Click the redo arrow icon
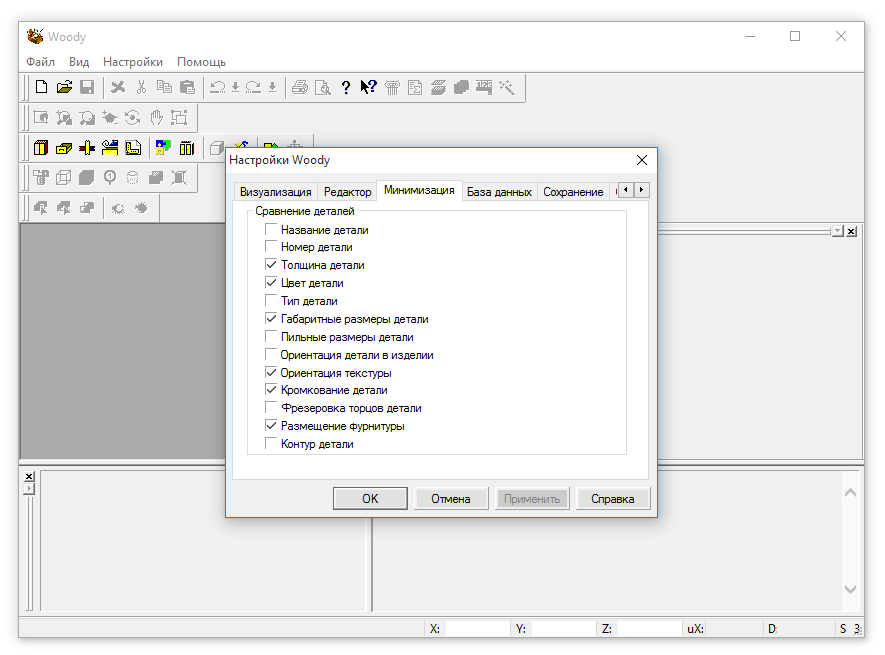Image resolution: width=885 pixels, height=655 pixels. pyautogui.click(x=253, y=87)
